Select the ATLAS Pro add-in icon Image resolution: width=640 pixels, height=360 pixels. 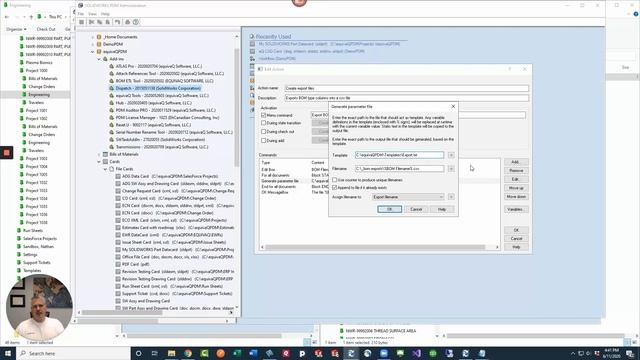tap(111, 66)
